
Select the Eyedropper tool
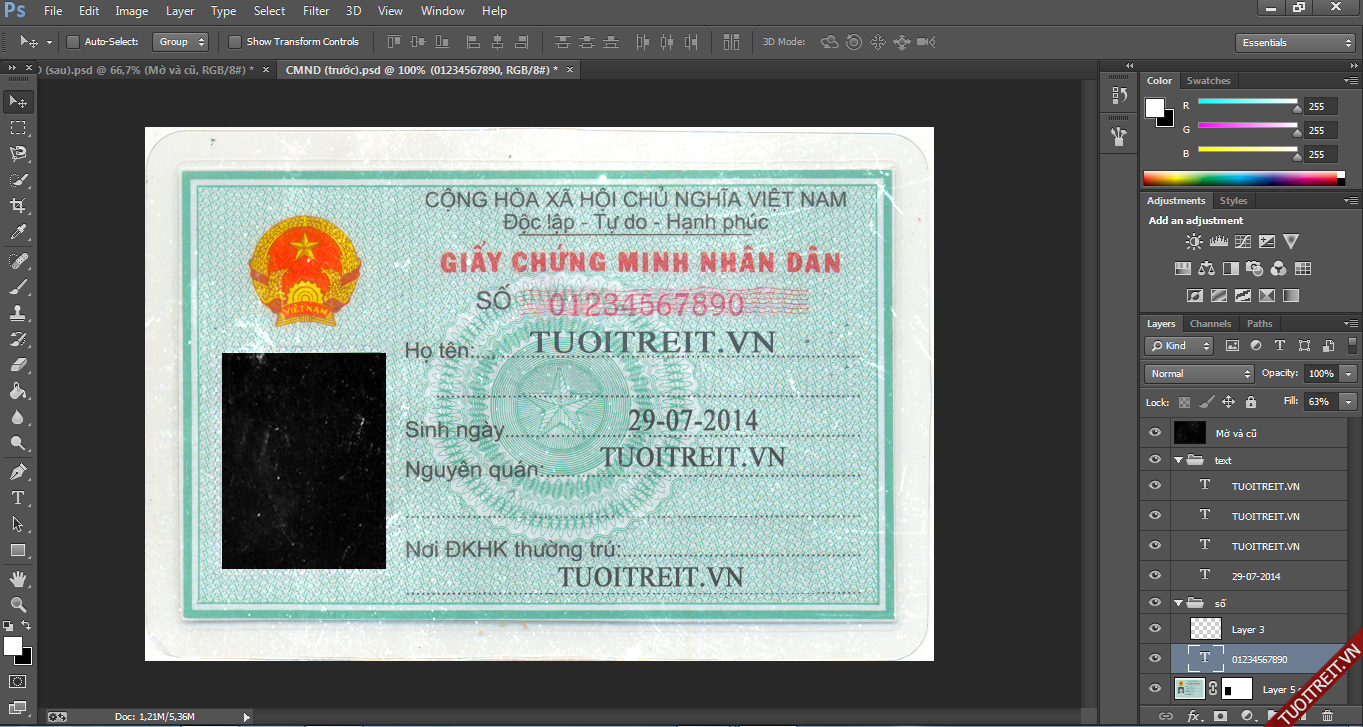(x=18, y=232)
